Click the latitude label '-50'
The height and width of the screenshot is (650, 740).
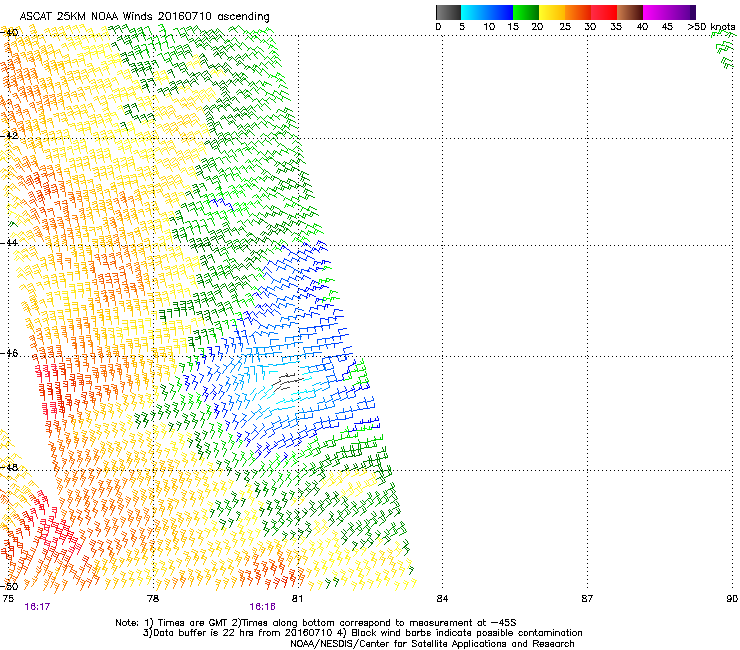pos(9,586)
